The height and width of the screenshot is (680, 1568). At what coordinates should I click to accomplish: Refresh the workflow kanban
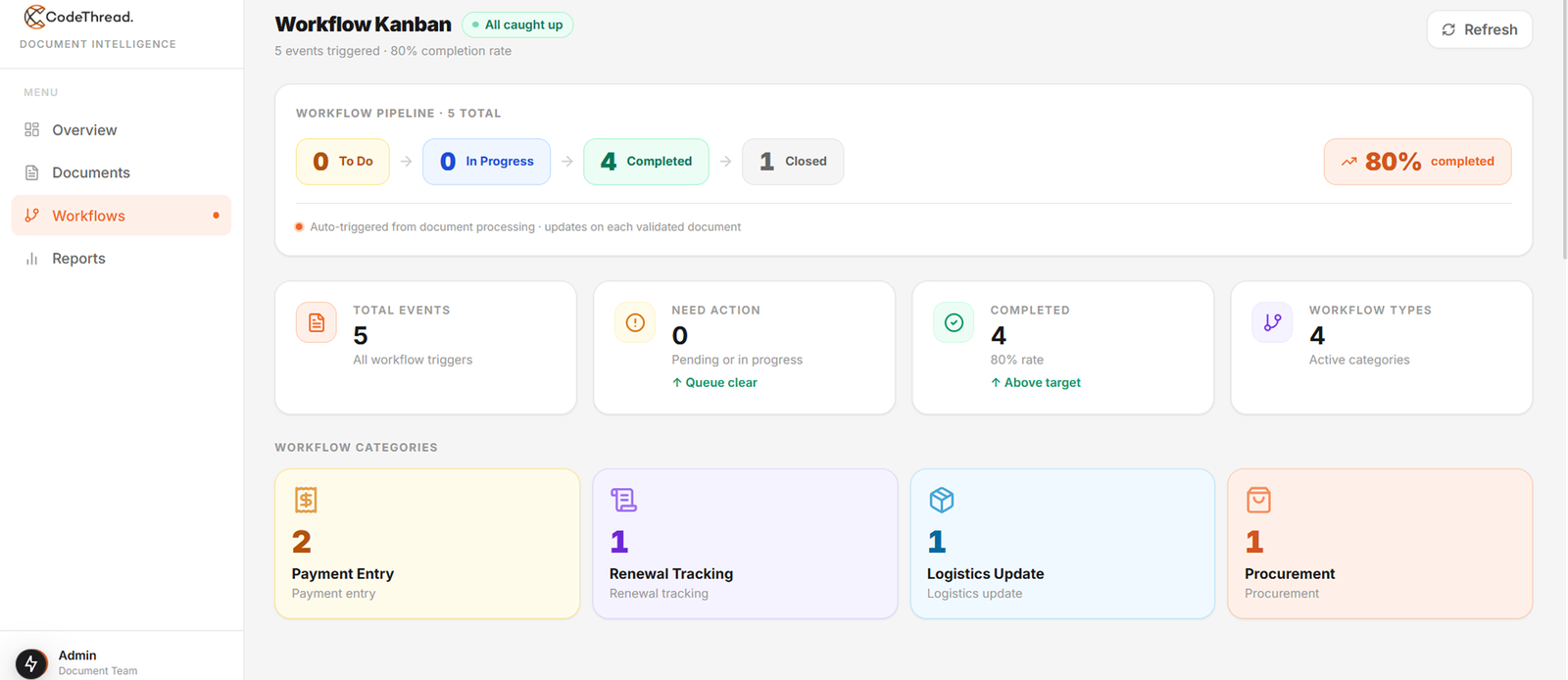[1480, 29]
